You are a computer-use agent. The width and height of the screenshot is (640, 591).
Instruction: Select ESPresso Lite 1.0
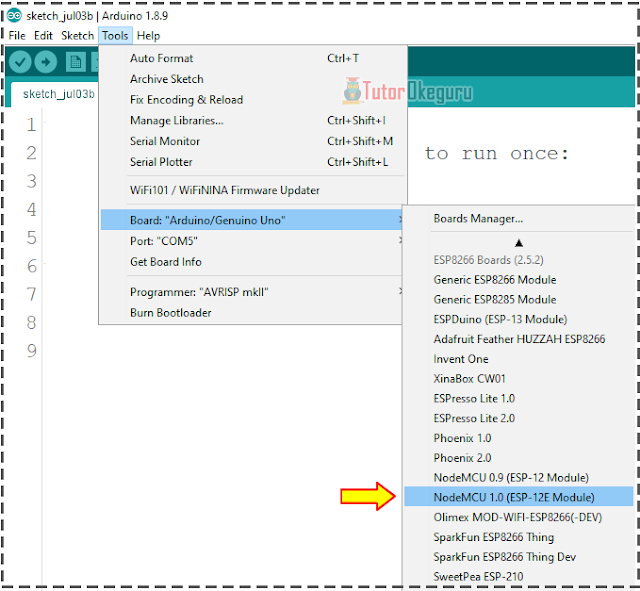[518, 399]
